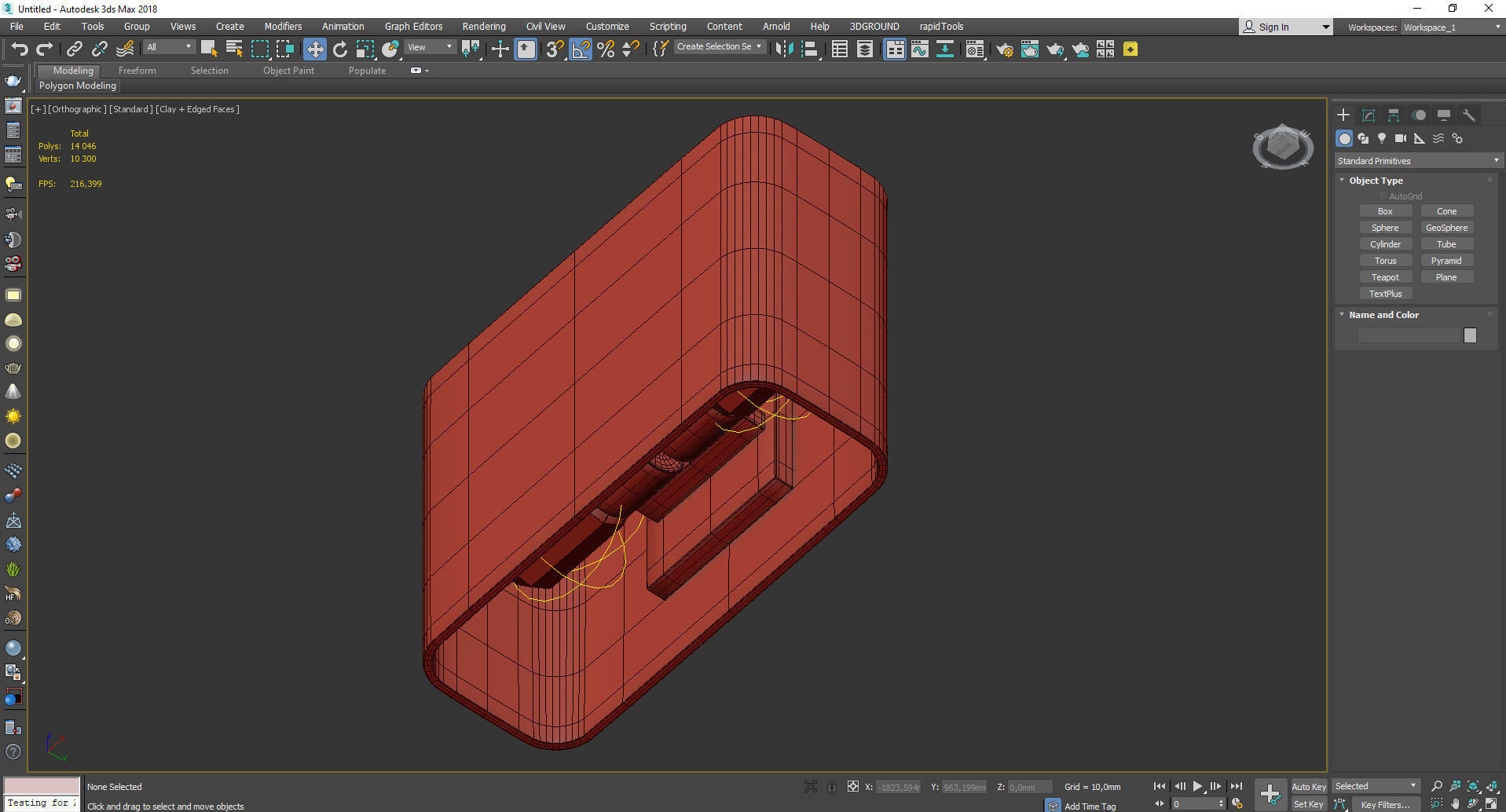Open the Scripting menu
Screen dimensions: 1506x812
668,27
